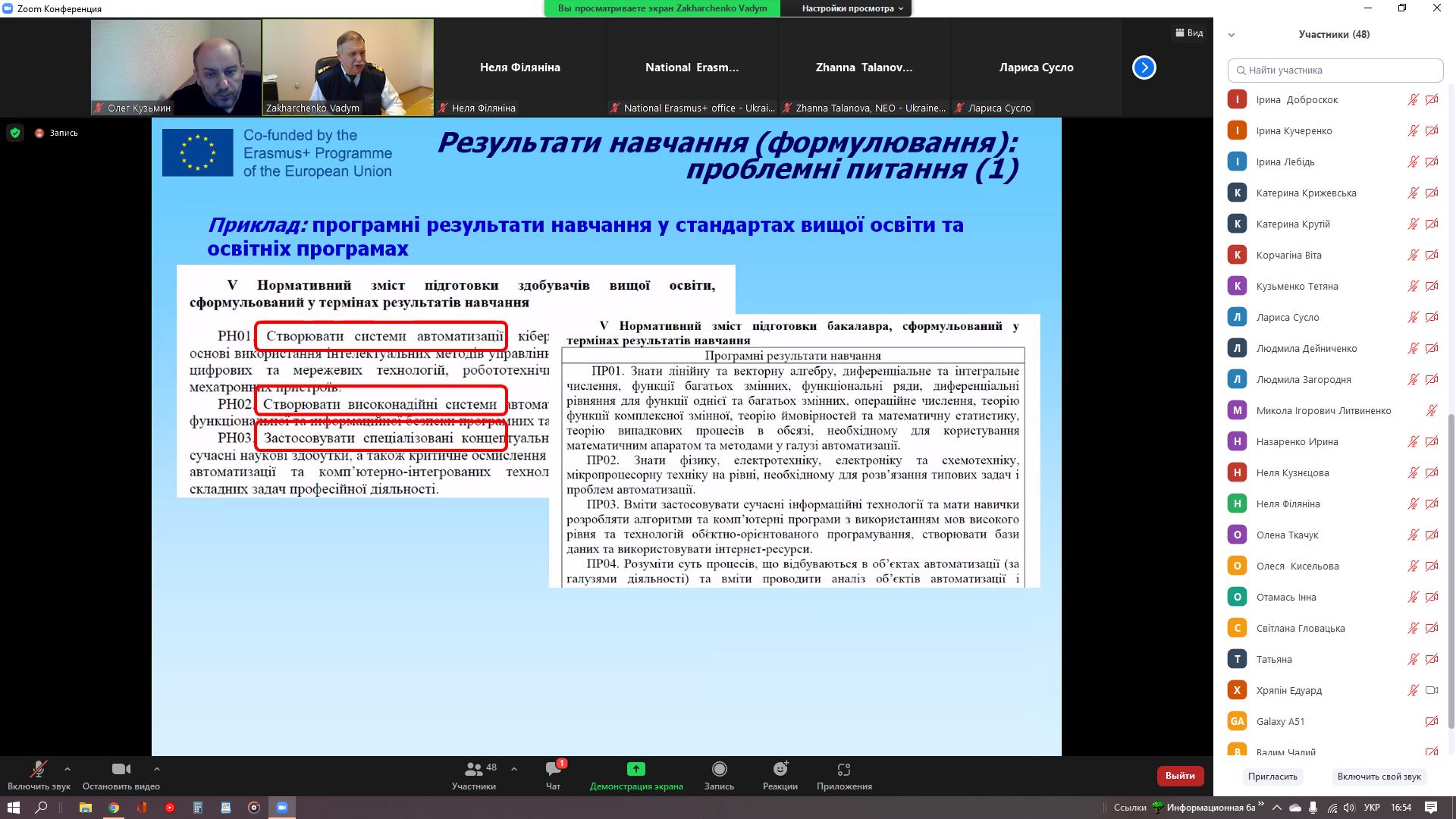Switch input language УКР in tray
The width and height of the screenshot is (1456, 819).
point(1371,808)
